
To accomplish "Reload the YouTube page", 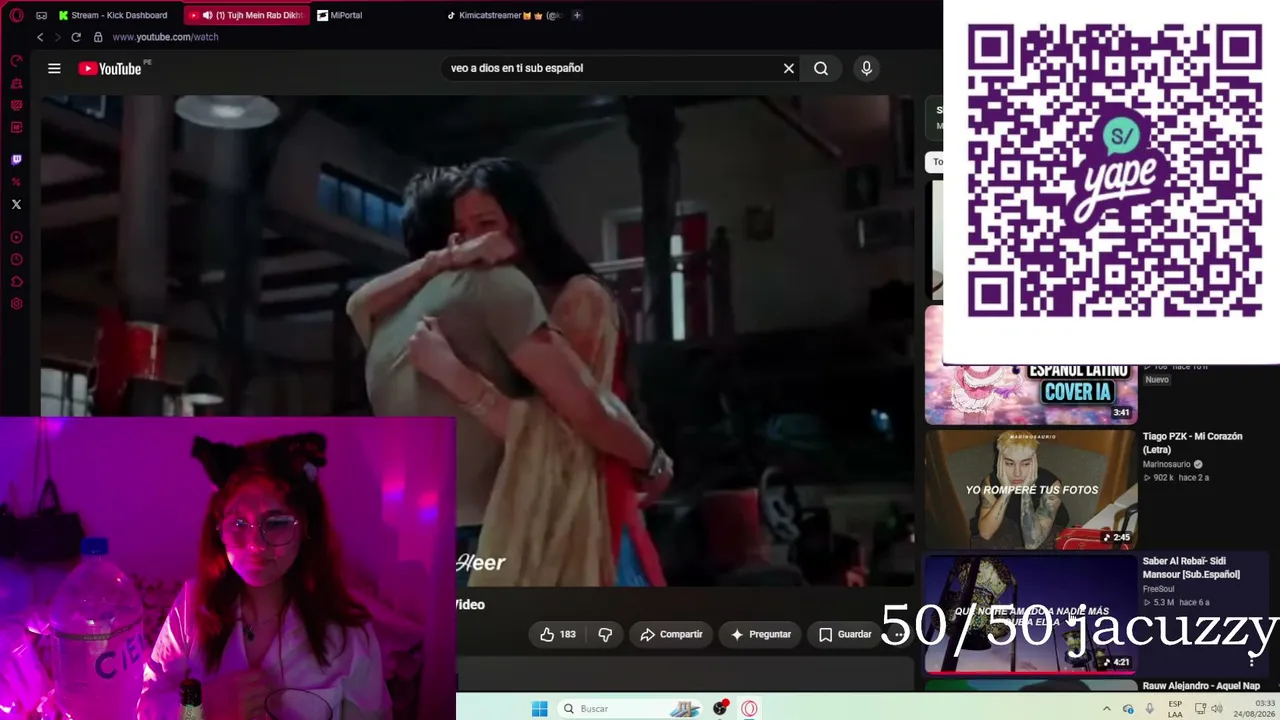I will (76, 37).
